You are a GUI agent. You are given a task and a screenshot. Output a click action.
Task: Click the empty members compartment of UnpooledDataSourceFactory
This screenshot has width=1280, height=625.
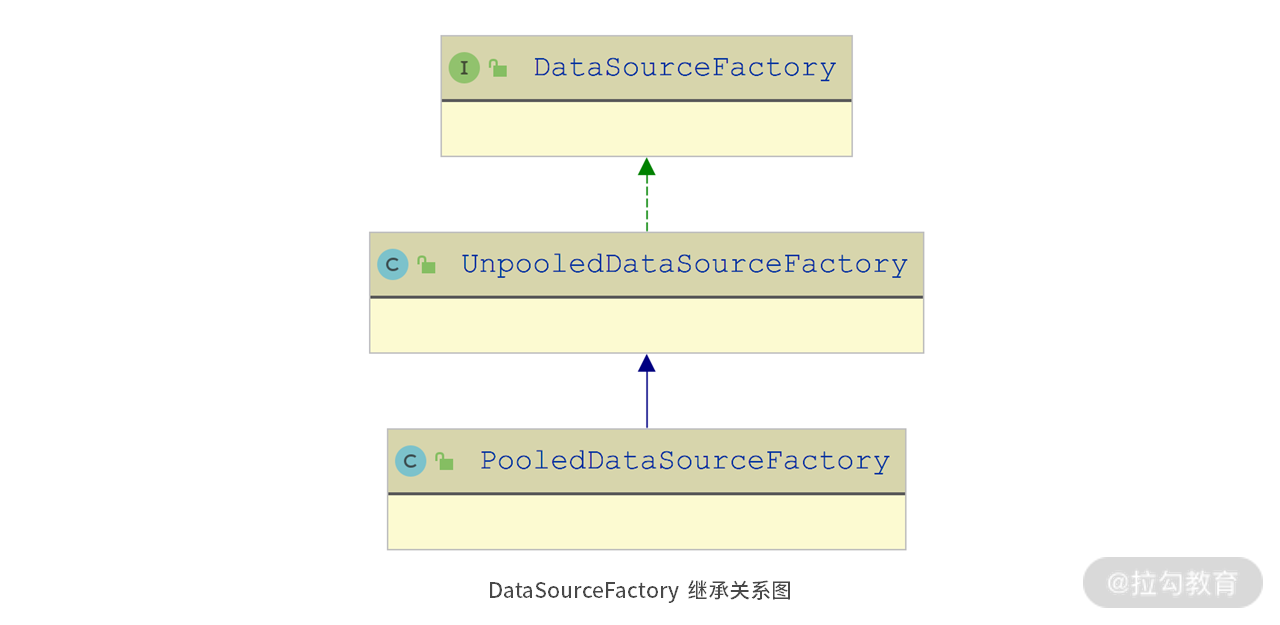pyautogui.click(x=646, y=325)
